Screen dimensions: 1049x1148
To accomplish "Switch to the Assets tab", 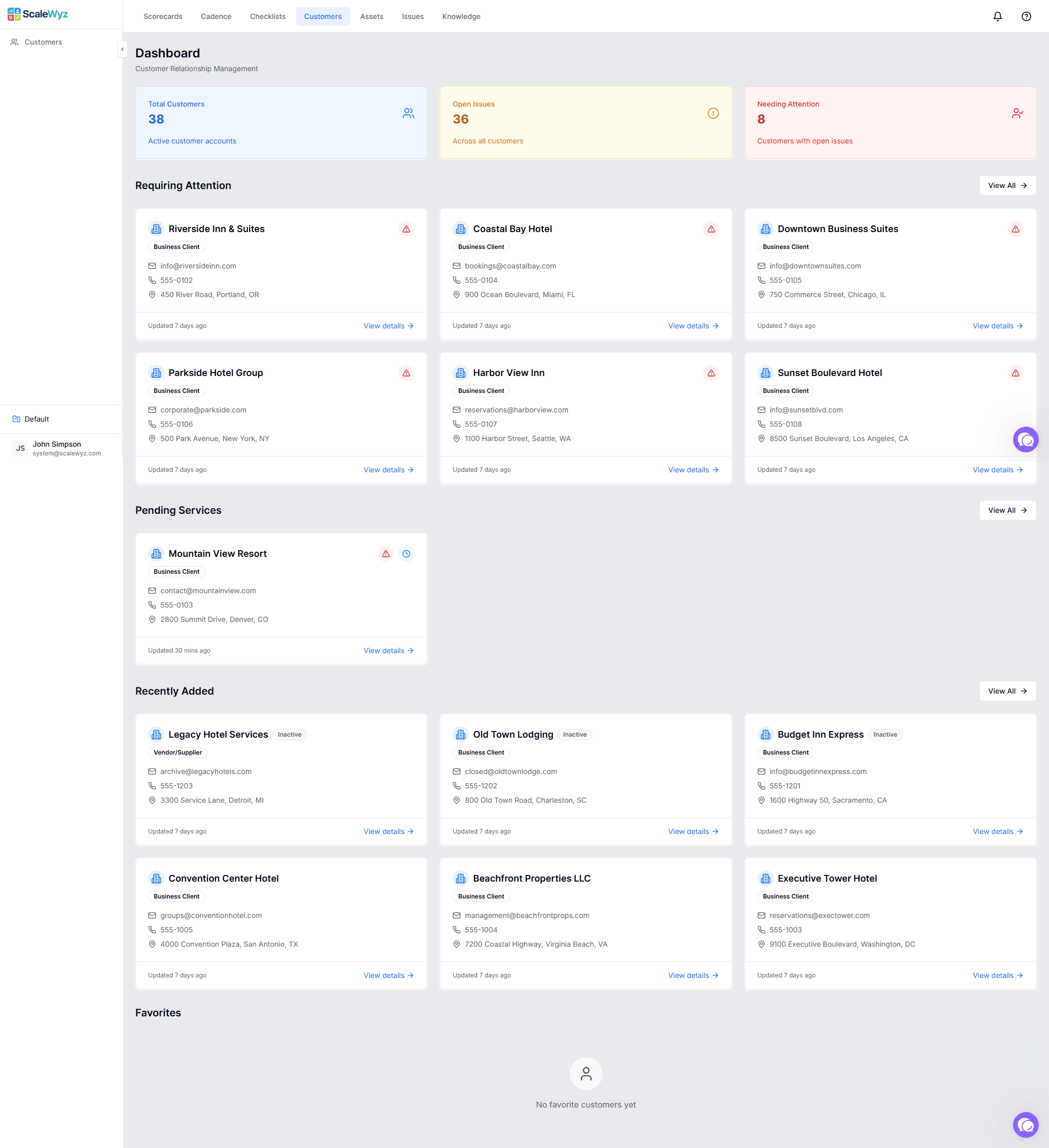I will pyautogui.click(x=372, y=16).
